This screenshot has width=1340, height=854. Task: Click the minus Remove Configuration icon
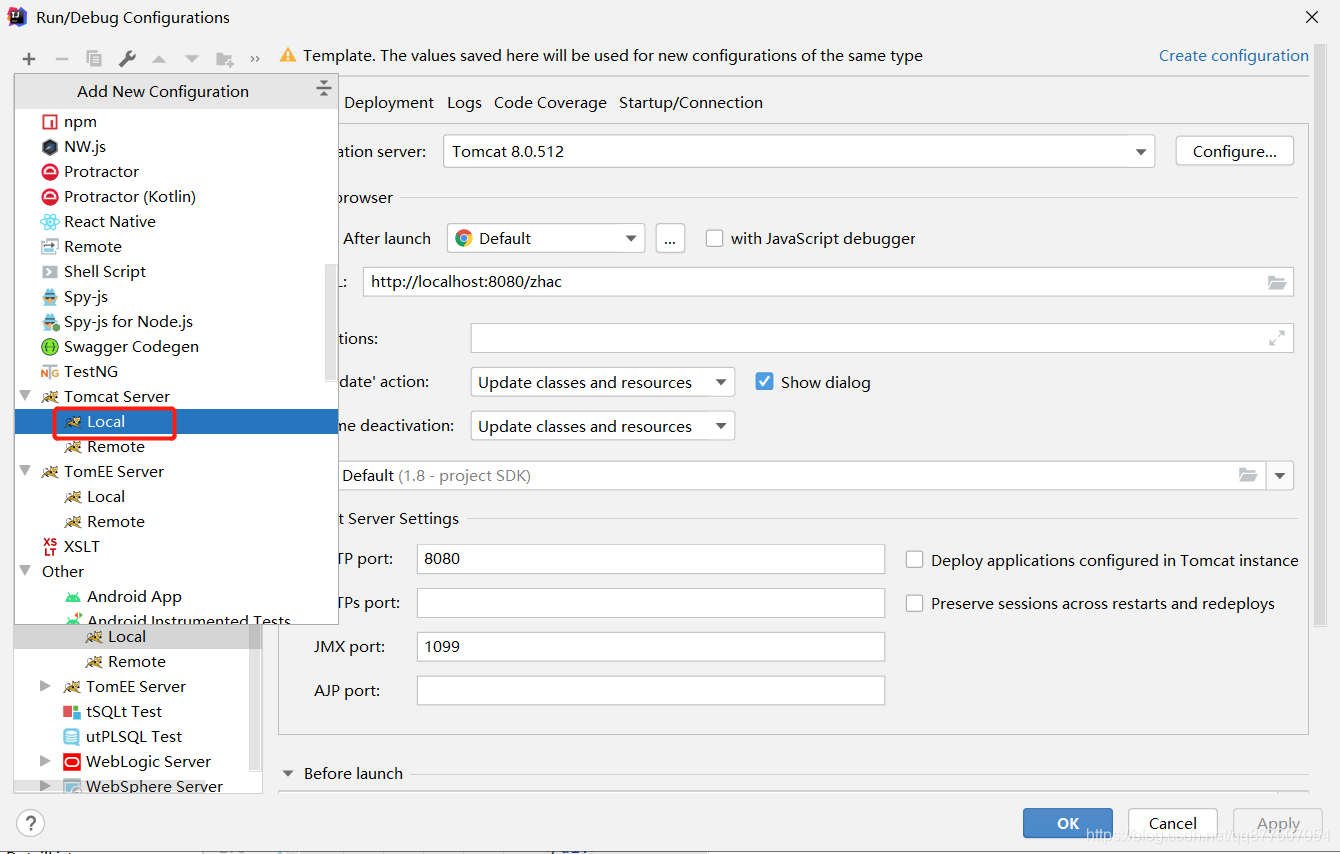pos(61,59)
